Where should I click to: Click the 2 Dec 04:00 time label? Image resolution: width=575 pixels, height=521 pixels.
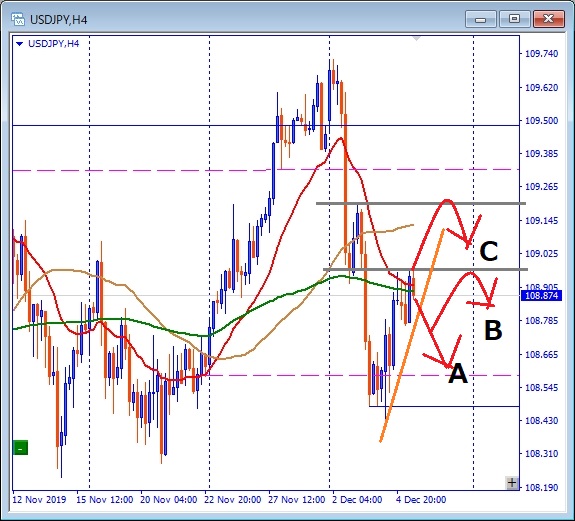(357, 500)
